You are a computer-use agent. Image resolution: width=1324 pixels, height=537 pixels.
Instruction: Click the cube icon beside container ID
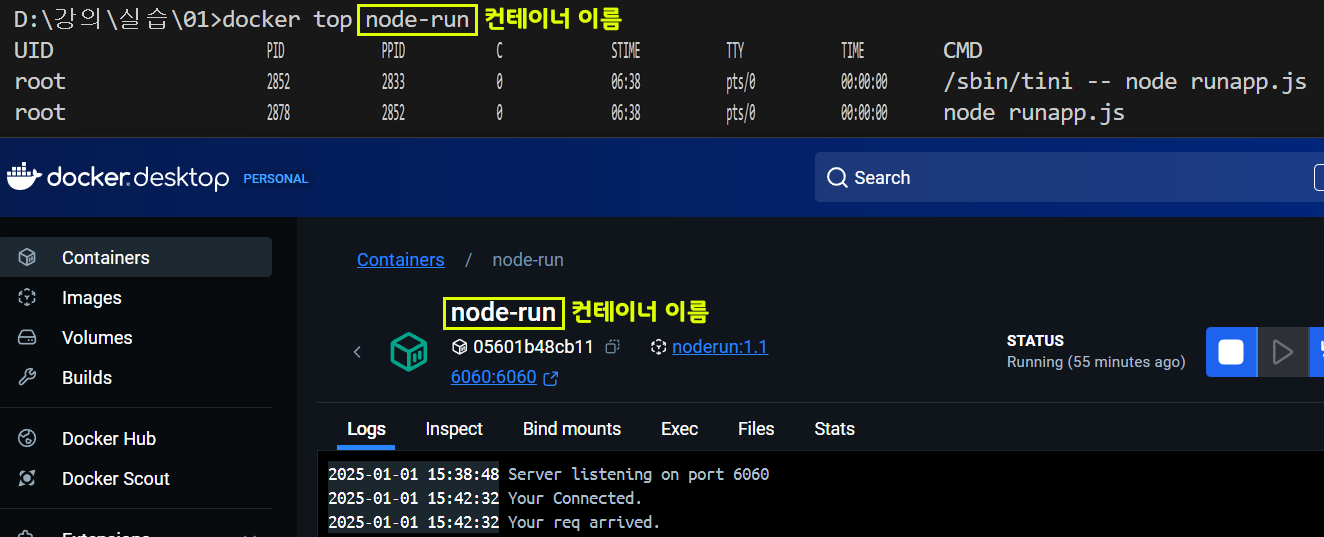tap(459, 347)
